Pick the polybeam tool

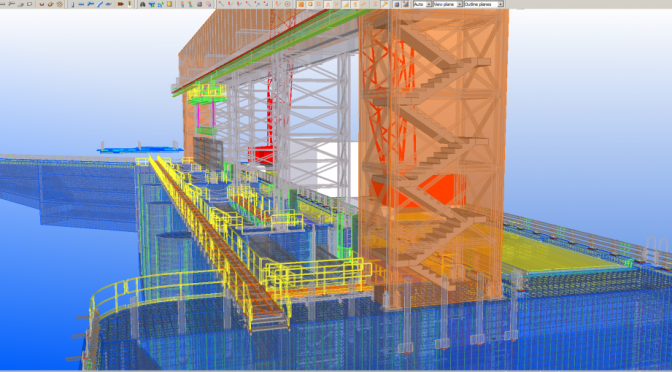coord(90,4)
